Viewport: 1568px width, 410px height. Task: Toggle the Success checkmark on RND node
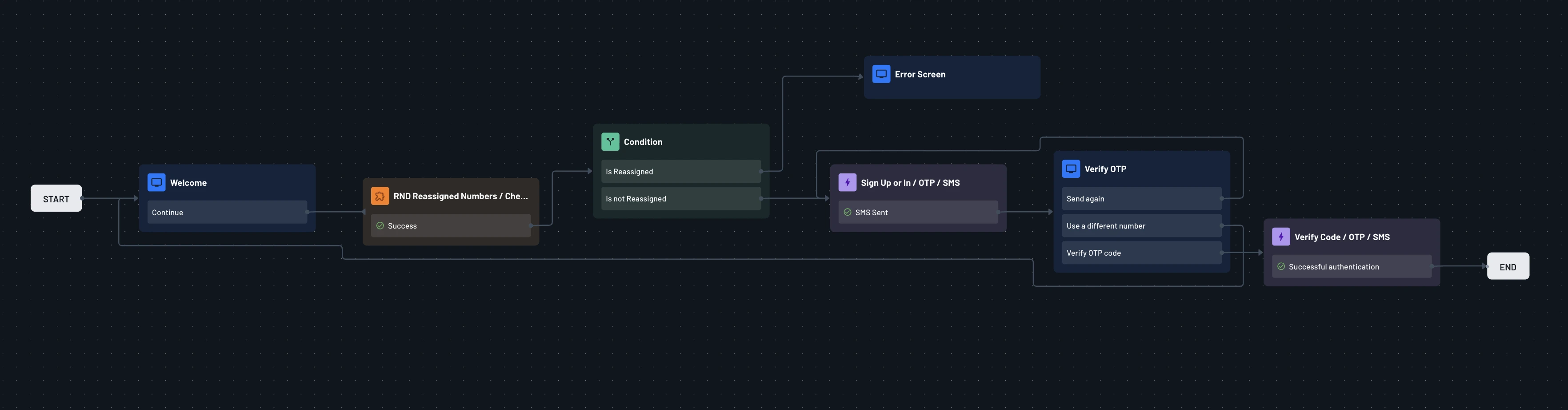tap(380, 225)
